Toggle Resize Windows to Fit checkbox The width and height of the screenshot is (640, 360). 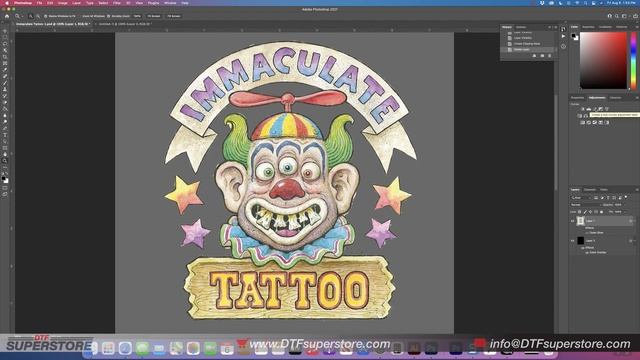pyautogui.click(x=45, y=16)
